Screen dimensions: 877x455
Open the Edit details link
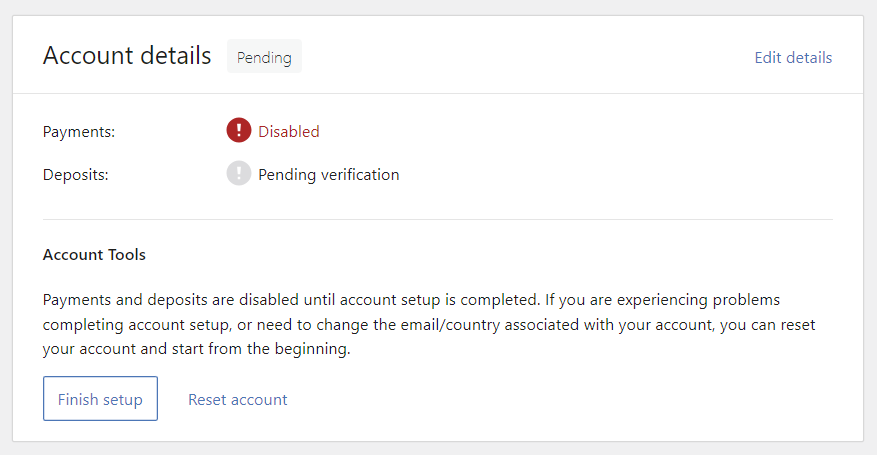793,57
